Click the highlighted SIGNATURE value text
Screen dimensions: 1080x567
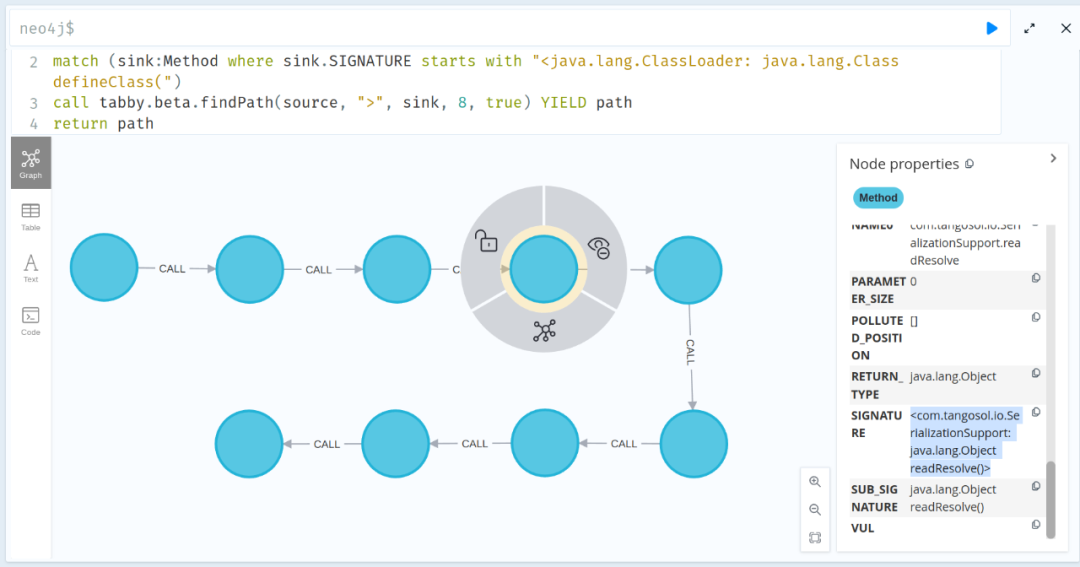[x=965, y=442]
